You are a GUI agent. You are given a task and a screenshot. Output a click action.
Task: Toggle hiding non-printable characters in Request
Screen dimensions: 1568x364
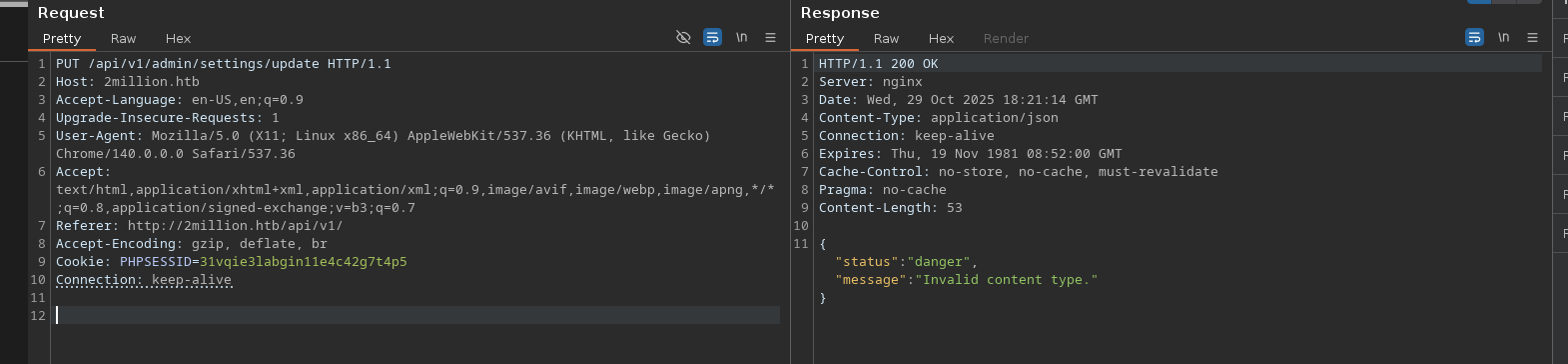pos(683,37)
